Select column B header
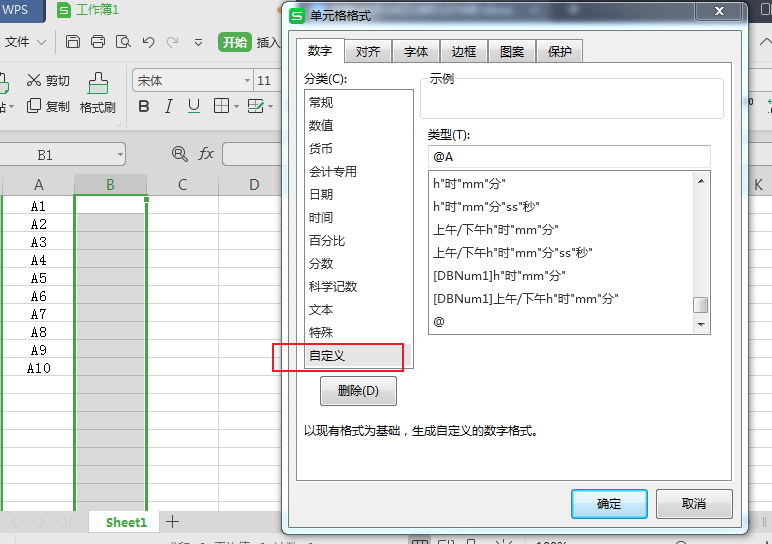 pyautogui.click(x=110, y=185)
